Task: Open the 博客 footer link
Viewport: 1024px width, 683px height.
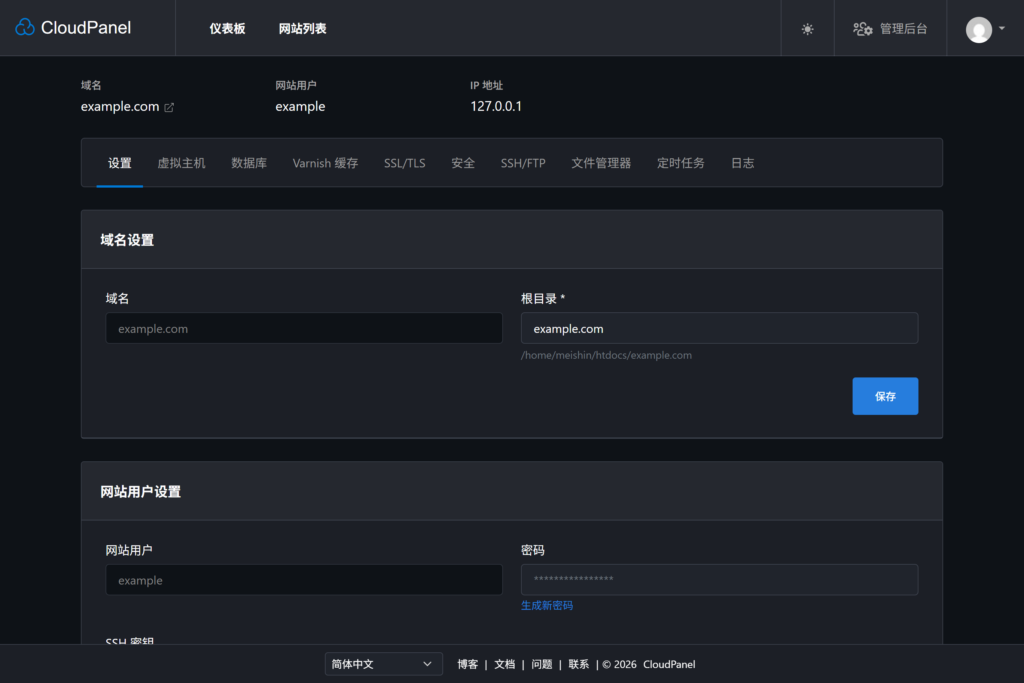Action: click(x=468, y=664)
